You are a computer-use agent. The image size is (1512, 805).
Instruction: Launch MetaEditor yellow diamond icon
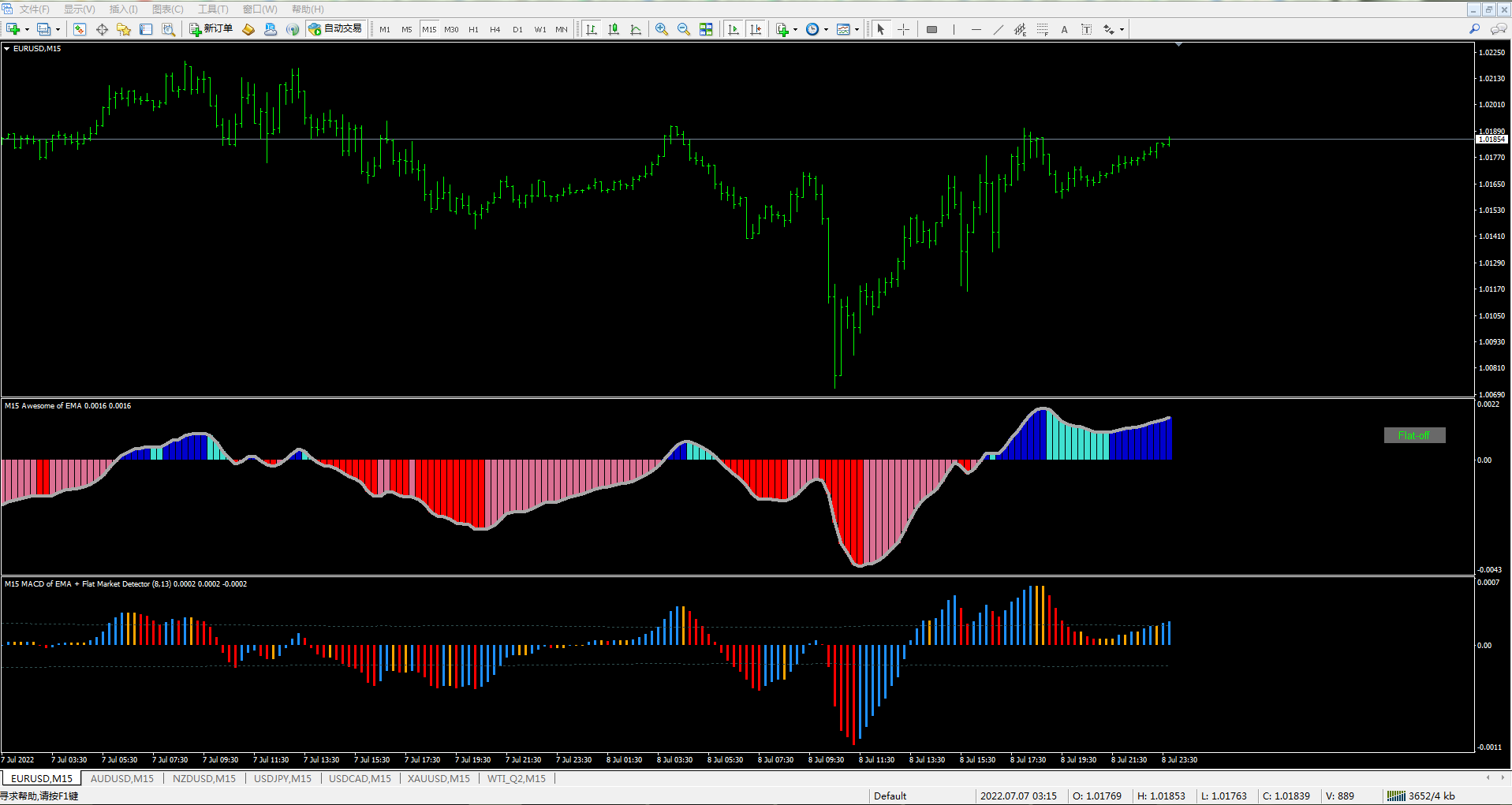(x=248, y=29)
